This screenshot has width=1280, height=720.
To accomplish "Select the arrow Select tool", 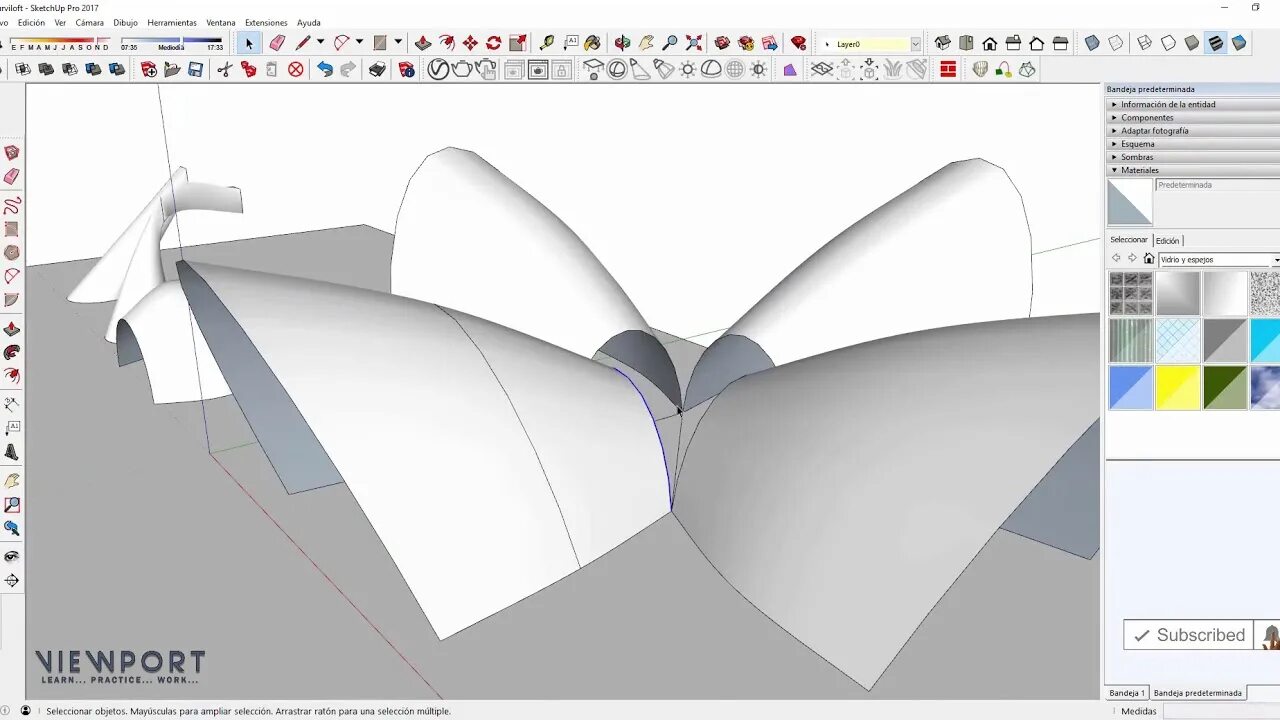I will (249, 43).
